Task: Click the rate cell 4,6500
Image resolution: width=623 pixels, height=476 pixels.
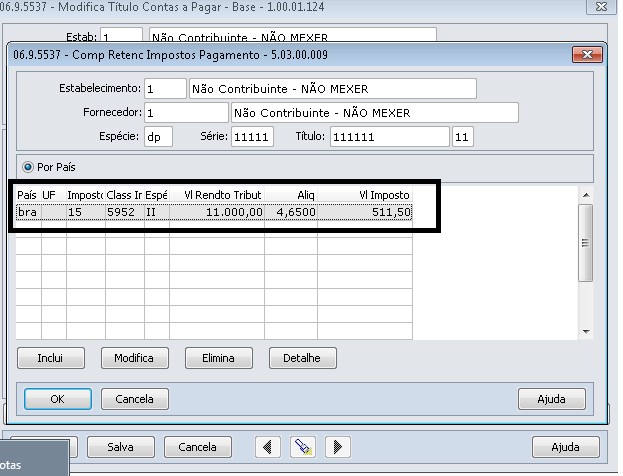Action: click(x=291, y=212)
